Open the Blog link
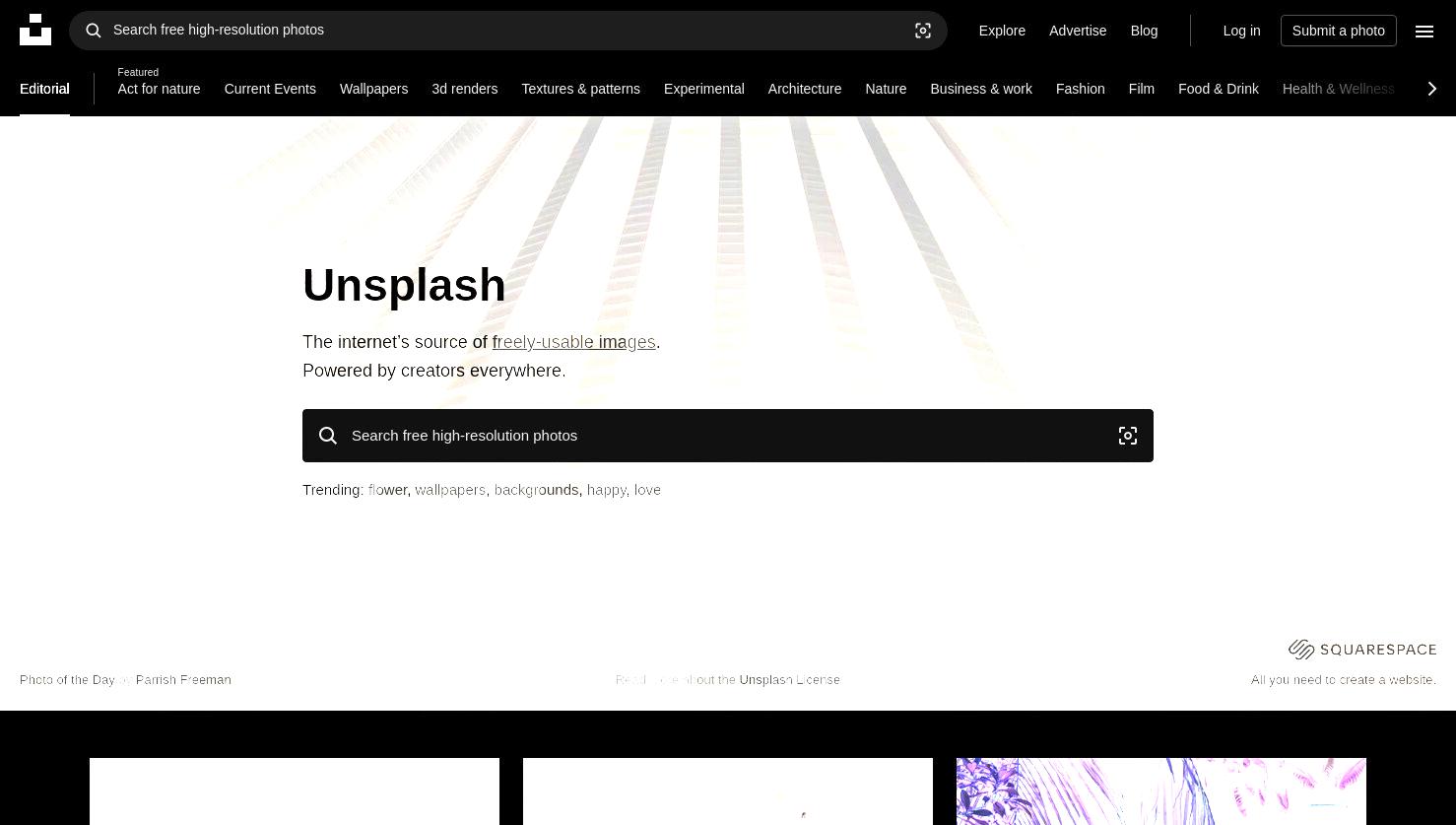 (x=1144, y=31)
